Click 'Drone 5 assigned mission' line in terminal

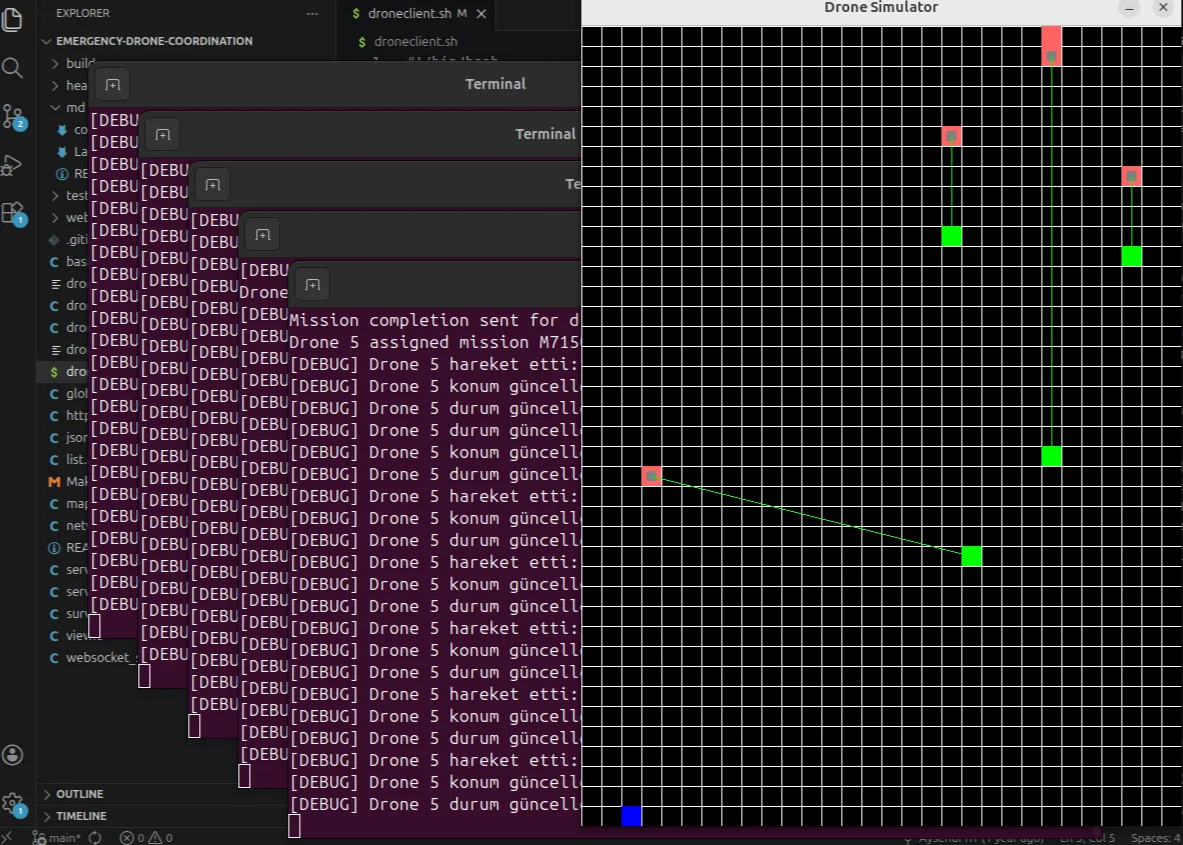point(435,343)
